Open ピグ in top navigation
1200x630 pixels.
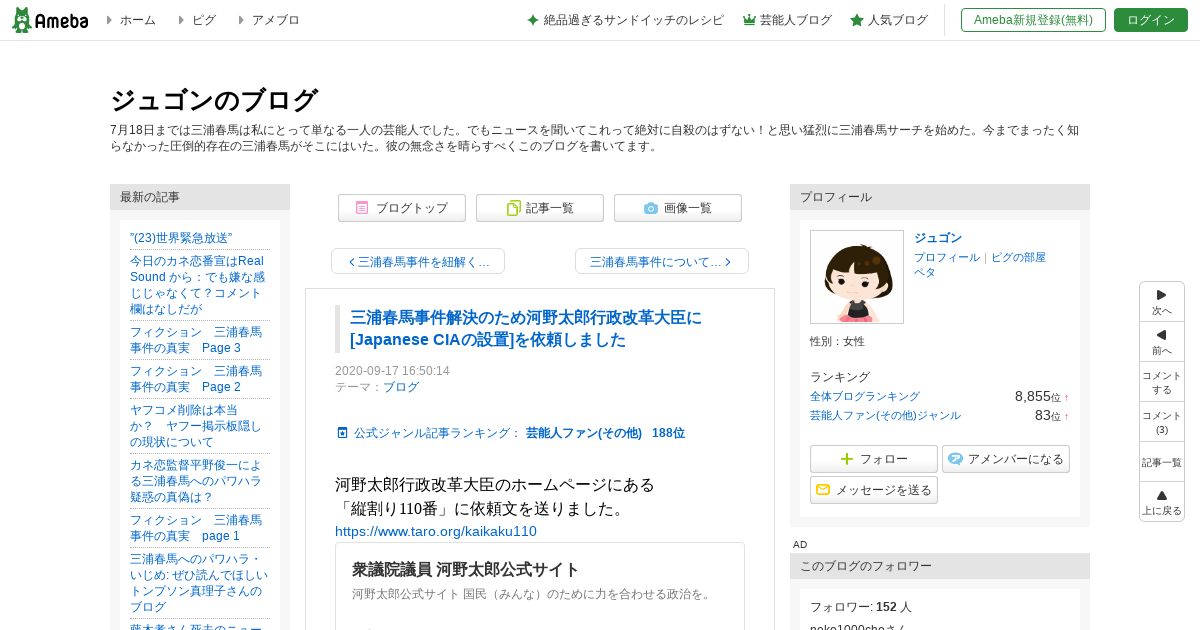(x=203, y=20)
